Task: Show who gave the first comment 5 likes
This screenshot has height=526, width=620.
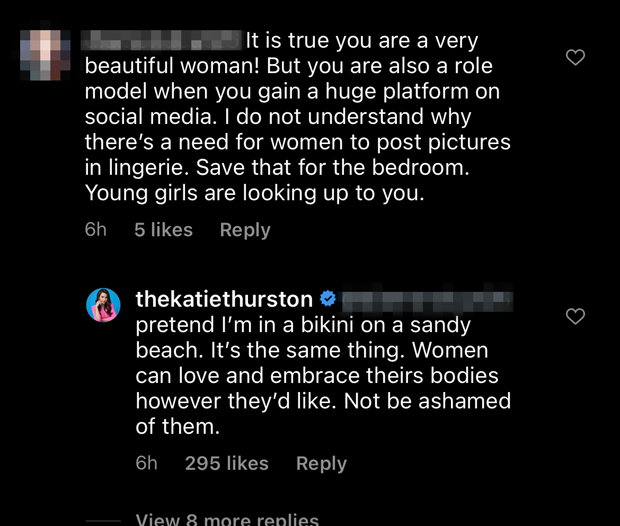Action: pos(163,230)
